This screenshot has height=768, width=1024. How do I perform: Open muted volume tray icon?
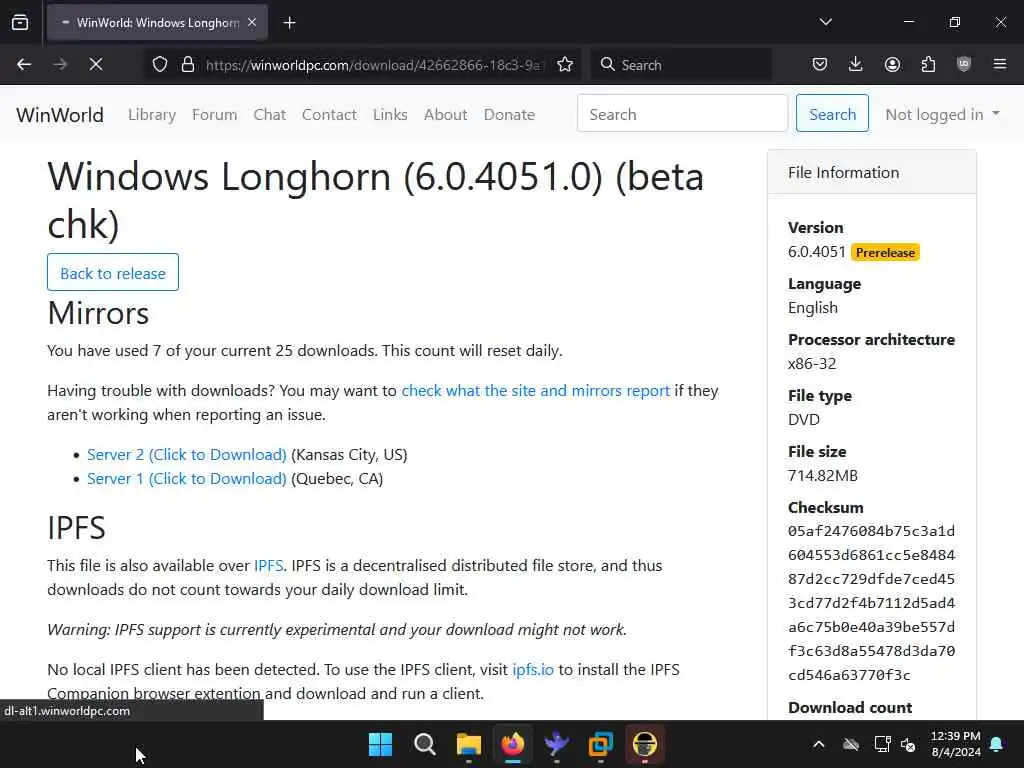(x=908, y=744)
